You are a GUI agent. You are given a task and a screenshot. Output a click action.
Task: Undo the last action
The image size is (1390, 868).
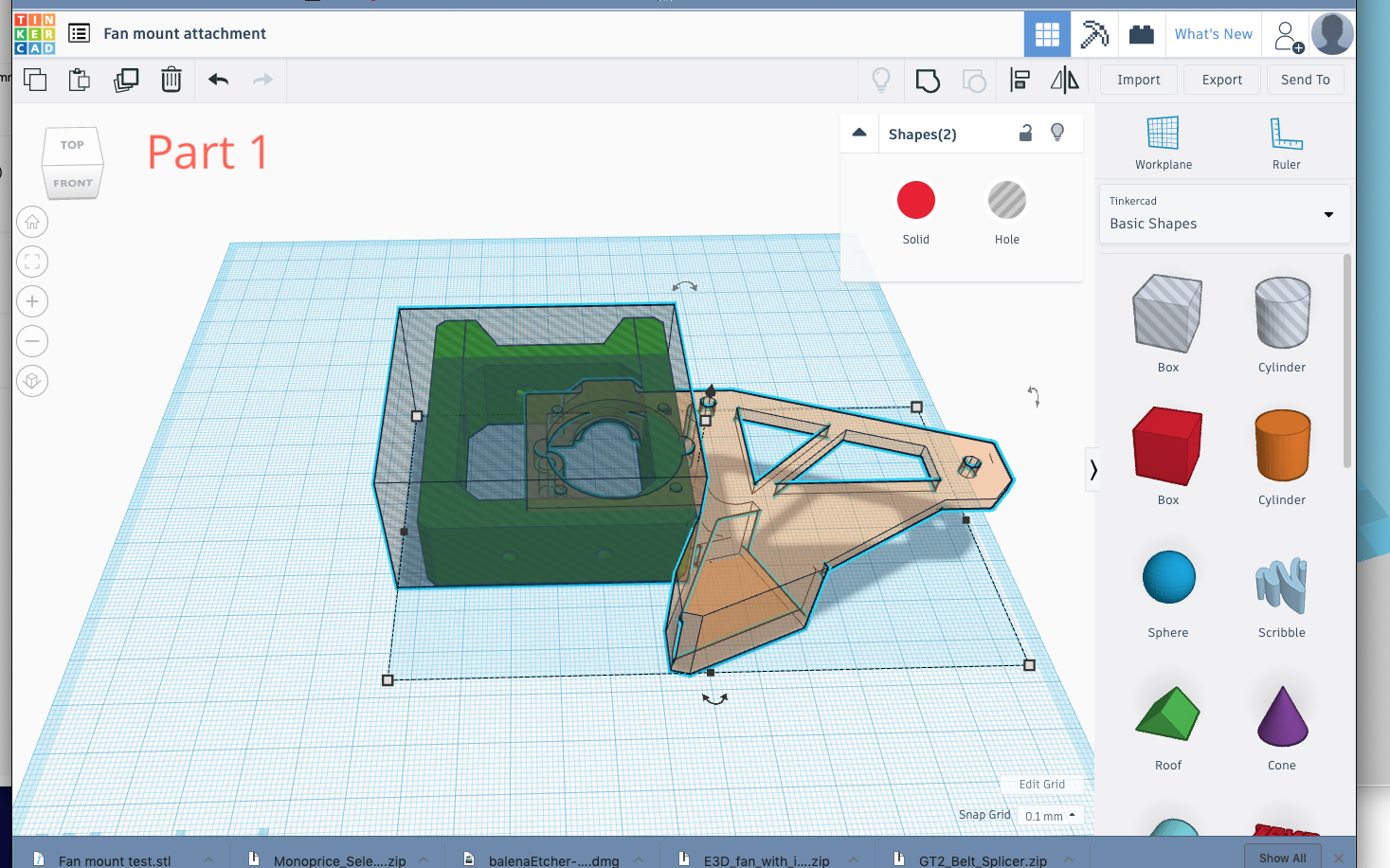coord(218,80)
